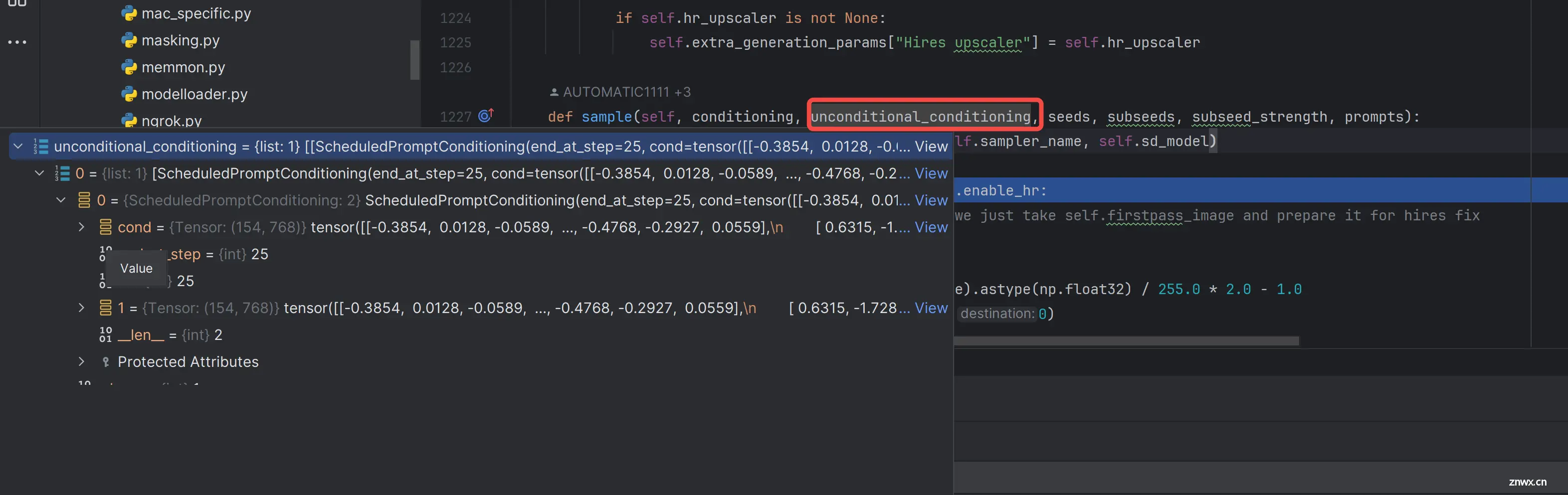Click line number 1226 in the gutter
Viewport: 1568px width, 495px height.
click(455, 67)
